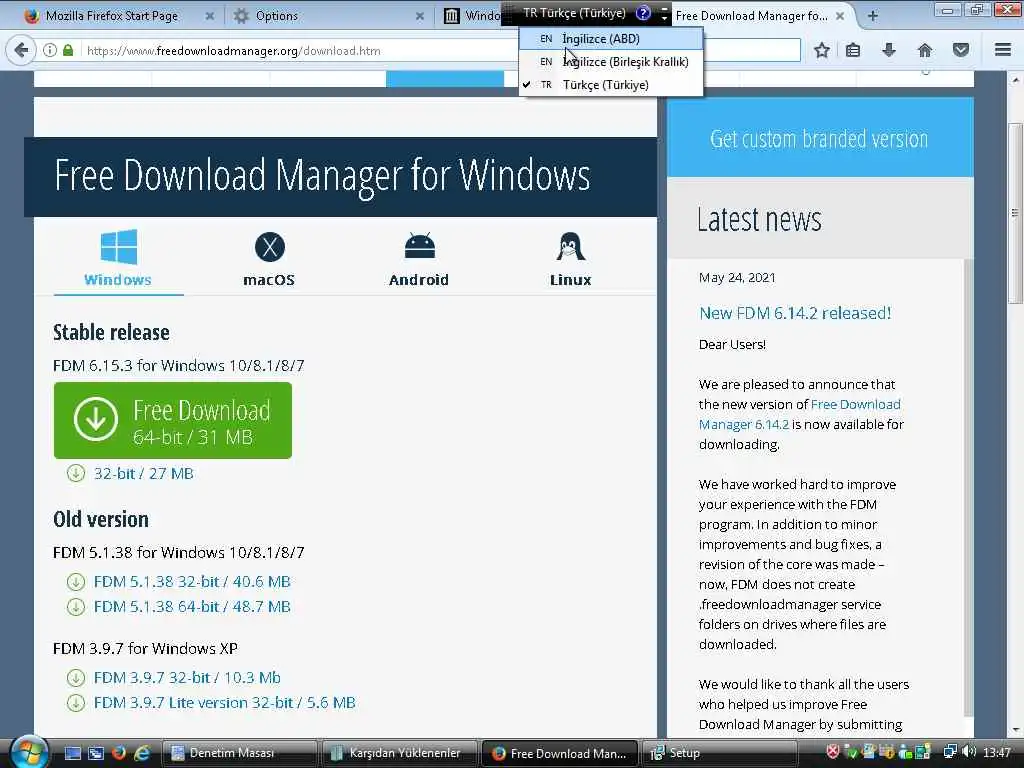Show bookmarks list icon in toolbar
Screen dimensions: 1024x768
tap(853, 50)
